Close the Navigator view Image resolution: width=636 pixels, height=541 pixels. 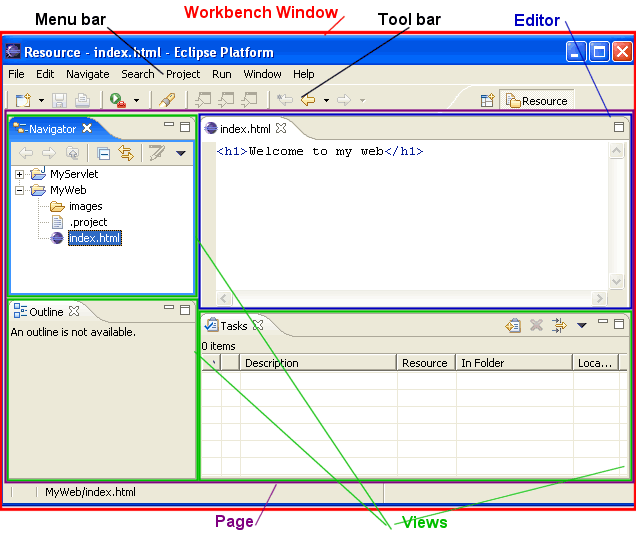[87, 129]
